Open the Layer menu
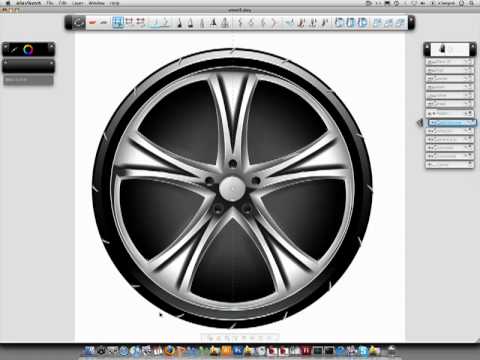Viewport: 480px width, 360px height. click(78, 3)
